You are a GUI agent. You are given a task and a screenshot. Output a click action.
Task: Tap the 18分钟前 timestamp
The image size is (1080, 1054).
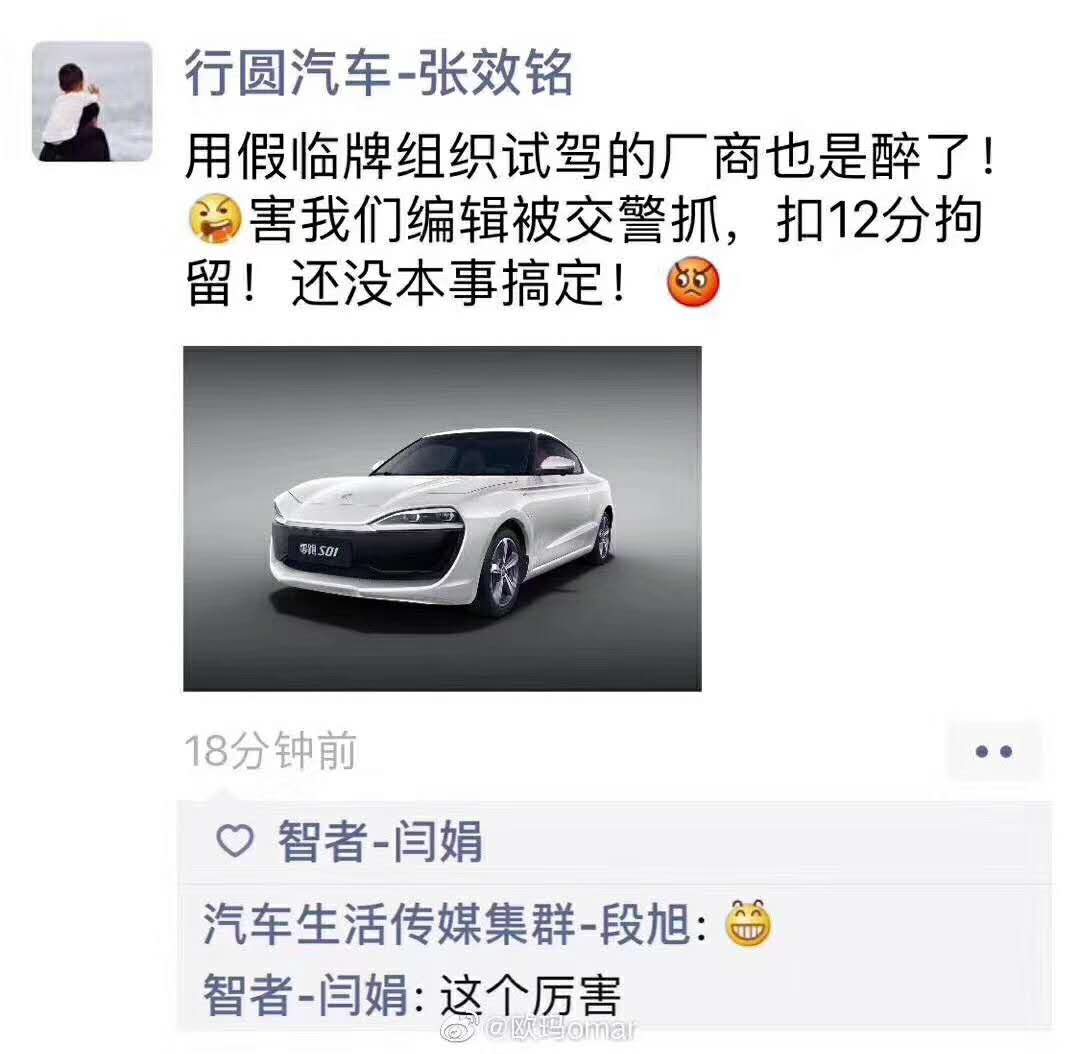[270, 751]
